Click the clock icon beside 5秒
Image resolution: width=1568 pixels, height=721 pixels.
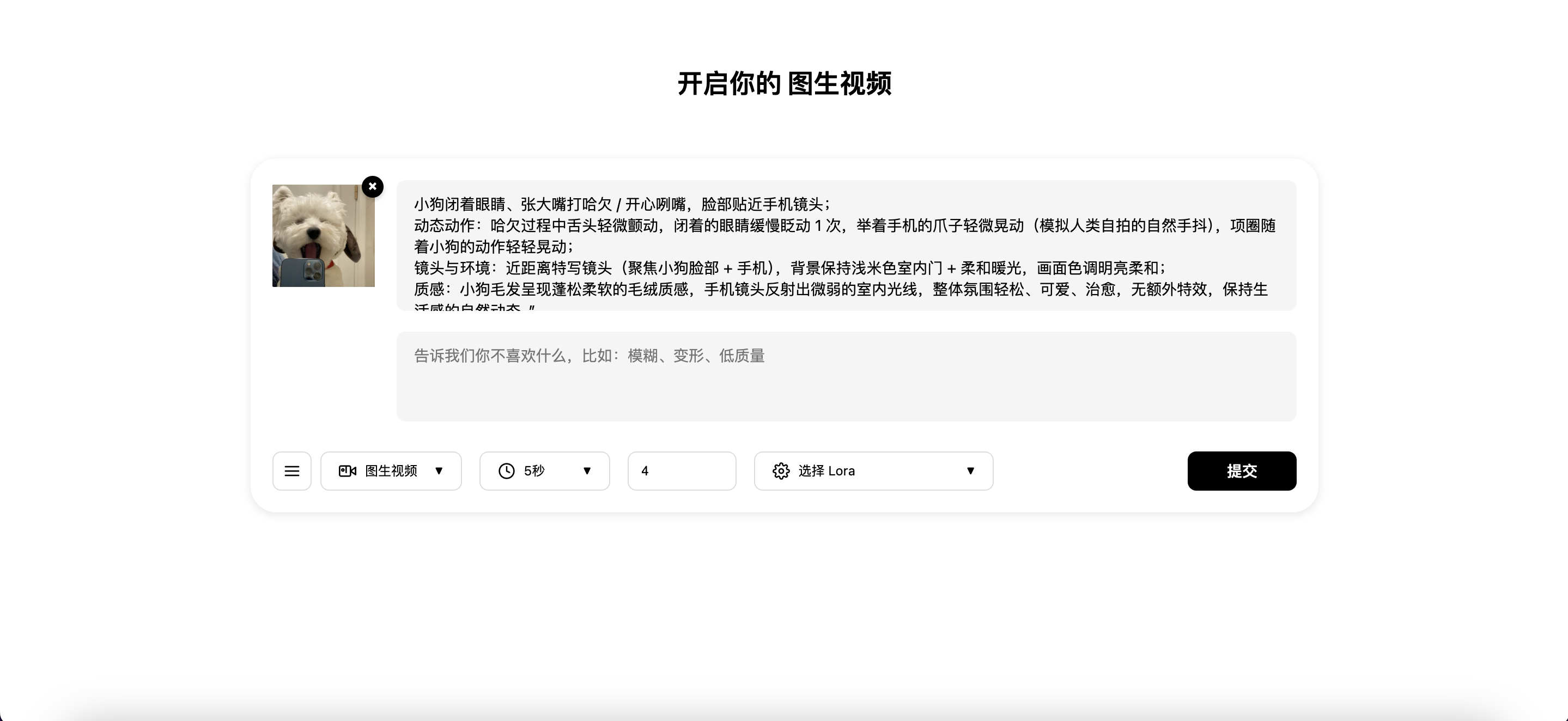click(507, 471)
